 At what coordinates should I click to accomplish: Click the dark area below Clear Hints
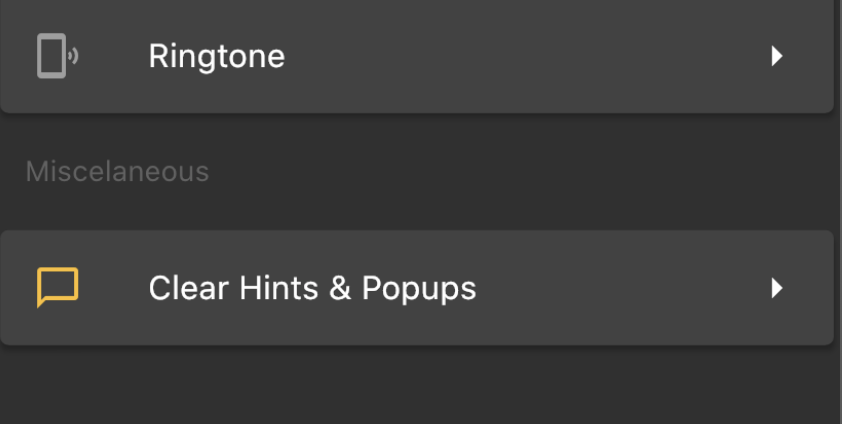coord(416,388)
